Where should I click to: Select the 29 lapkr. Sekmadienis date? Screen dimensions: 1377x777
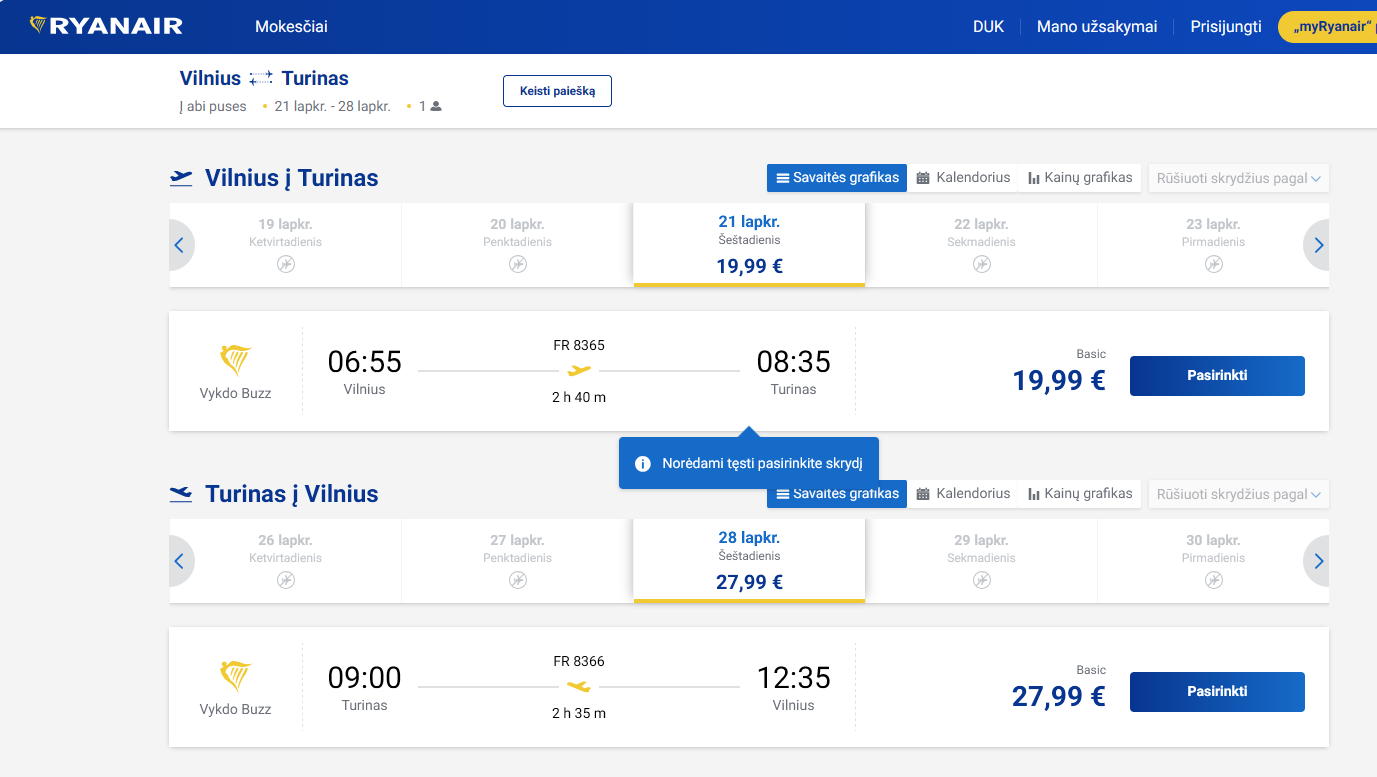981,561
